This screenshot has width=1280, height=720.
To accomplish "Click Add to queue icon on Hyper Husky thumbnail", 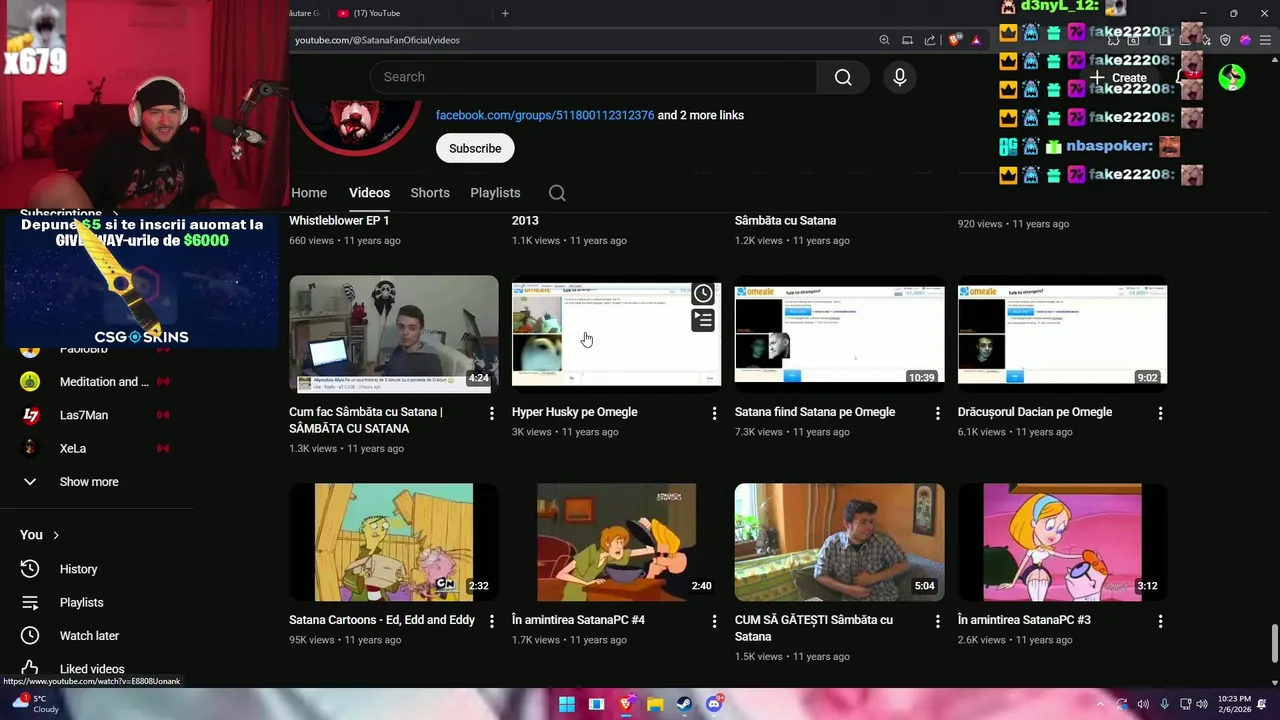I will click(x=703, y=320).
